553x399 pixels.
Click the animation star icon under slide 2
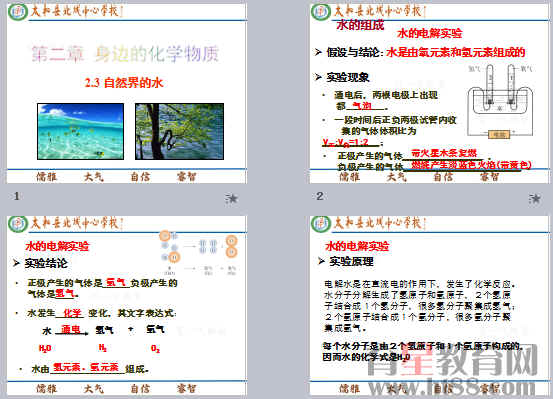click(x=534, y=199)
